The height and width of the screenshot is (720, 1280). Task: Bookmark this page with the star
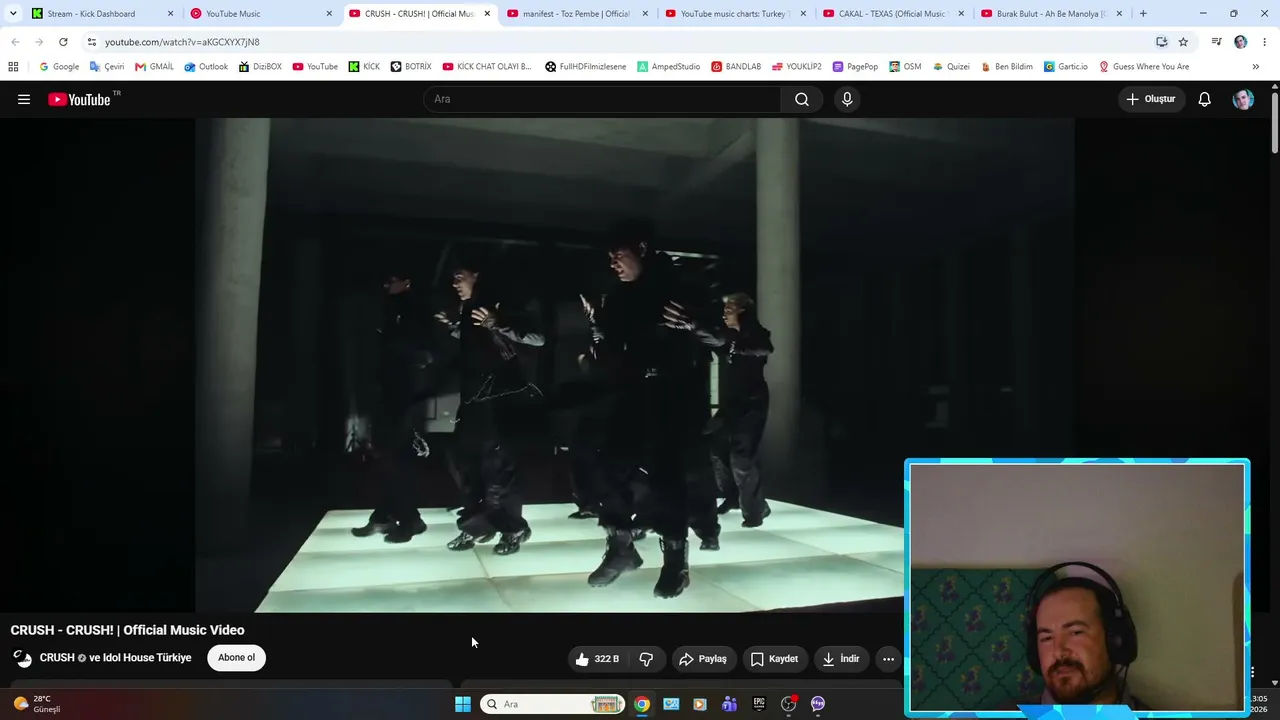click(x=1183, y=42)
